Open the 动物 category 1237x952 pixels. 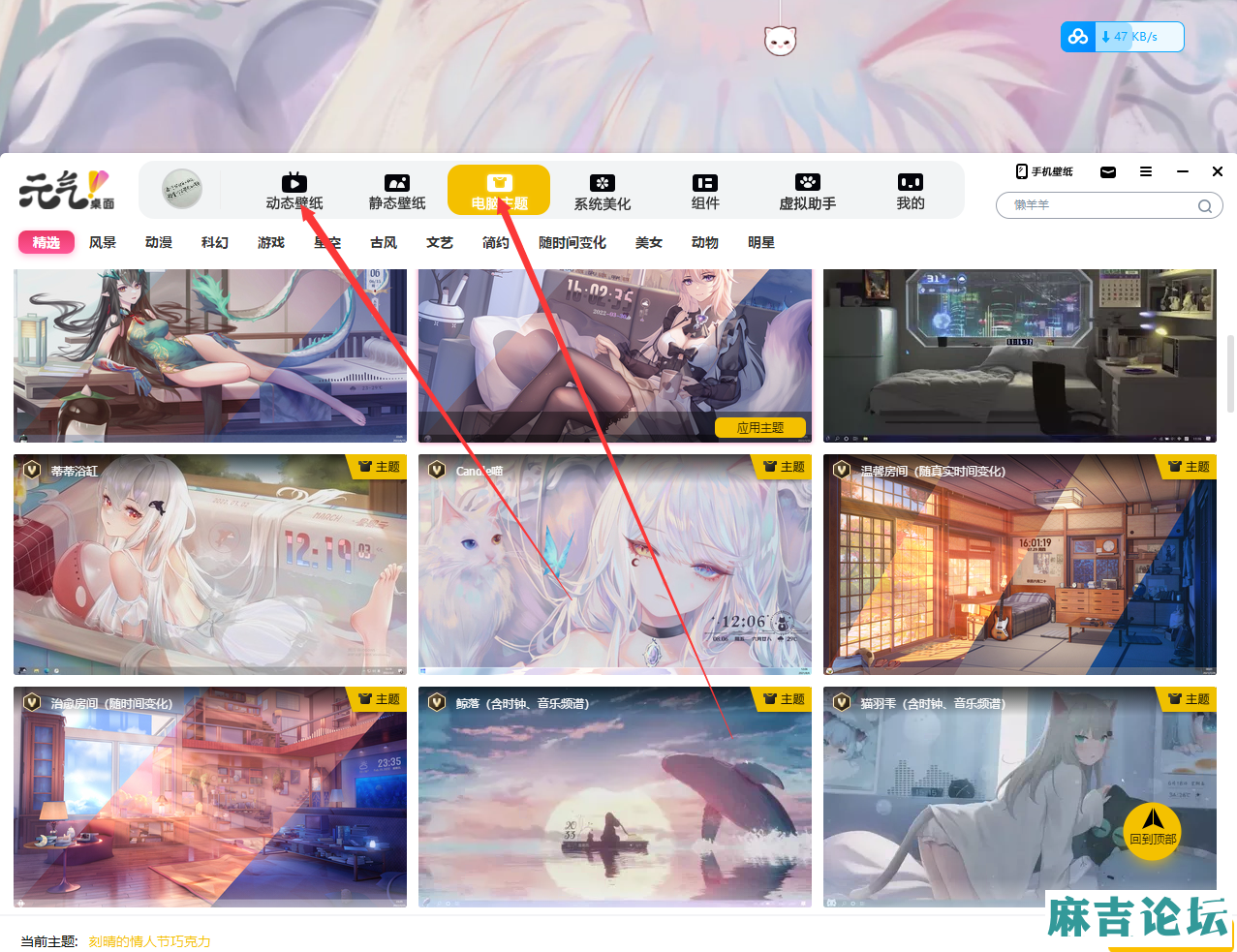coord(705,242)
